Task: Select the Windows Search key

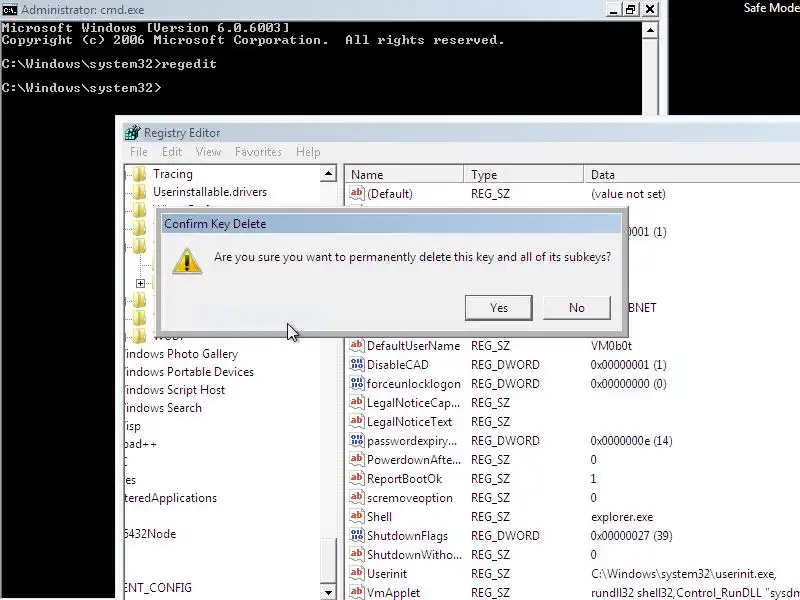Action: tap(163, 408)
